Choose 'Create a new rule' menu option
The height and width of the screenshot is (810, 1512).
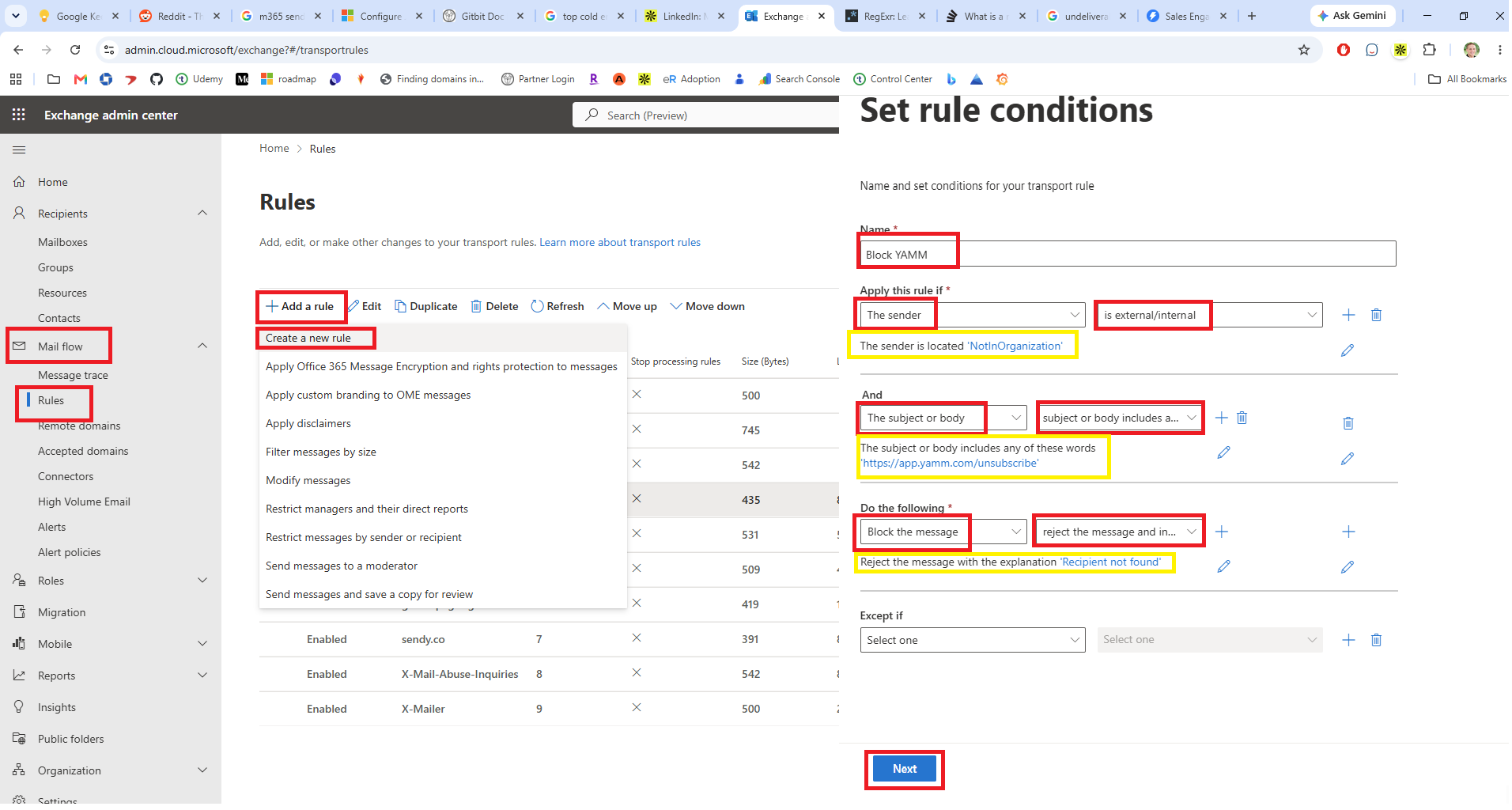click(x=443, y=338)
